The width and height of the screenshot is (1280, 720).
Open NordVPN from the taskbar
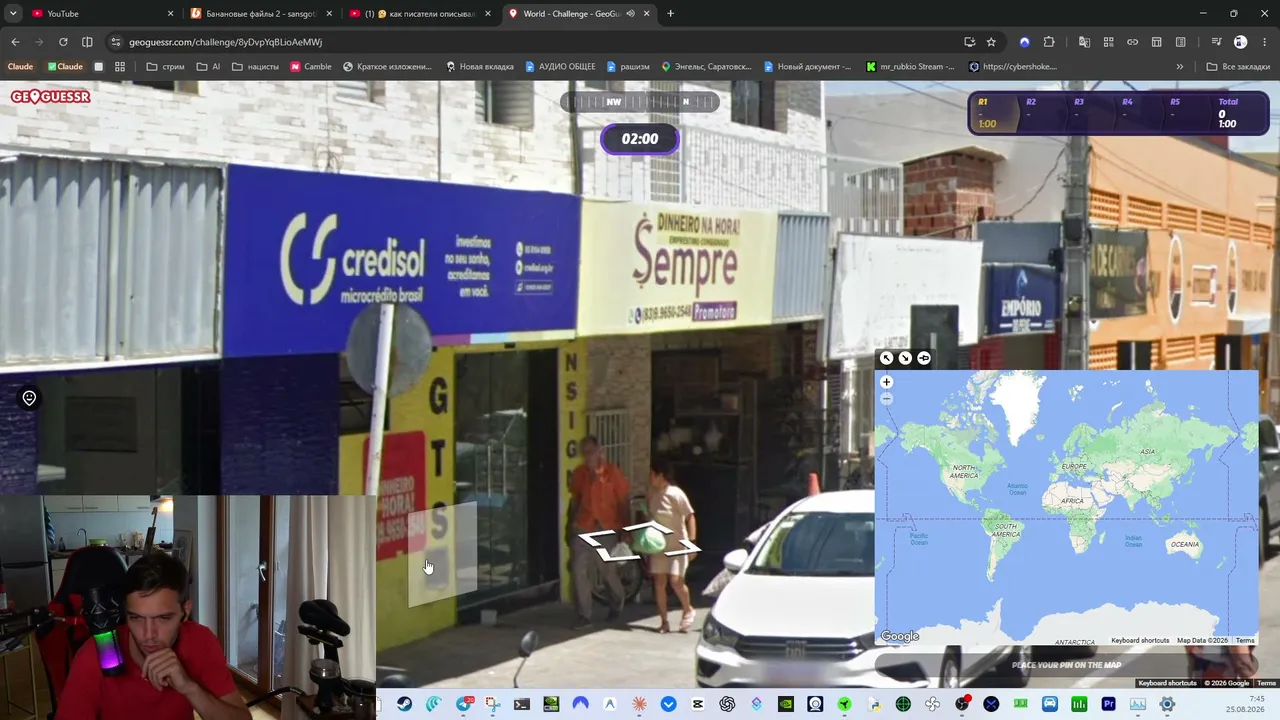pyautogui.click(x=581, y=704)
